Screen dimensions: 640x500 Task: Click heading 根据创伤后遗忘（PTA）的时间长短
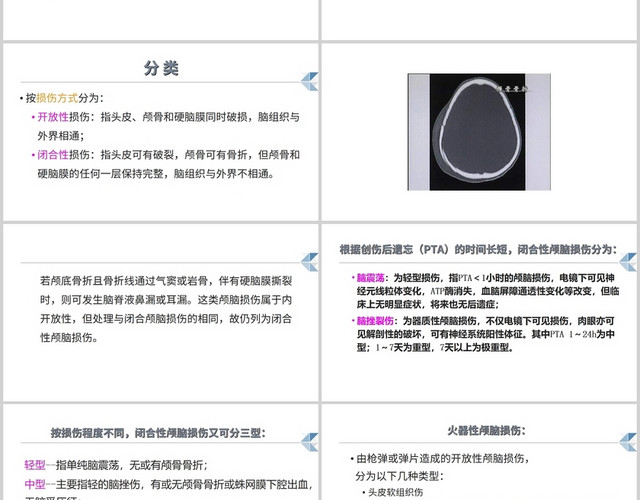tap(478, 249)
